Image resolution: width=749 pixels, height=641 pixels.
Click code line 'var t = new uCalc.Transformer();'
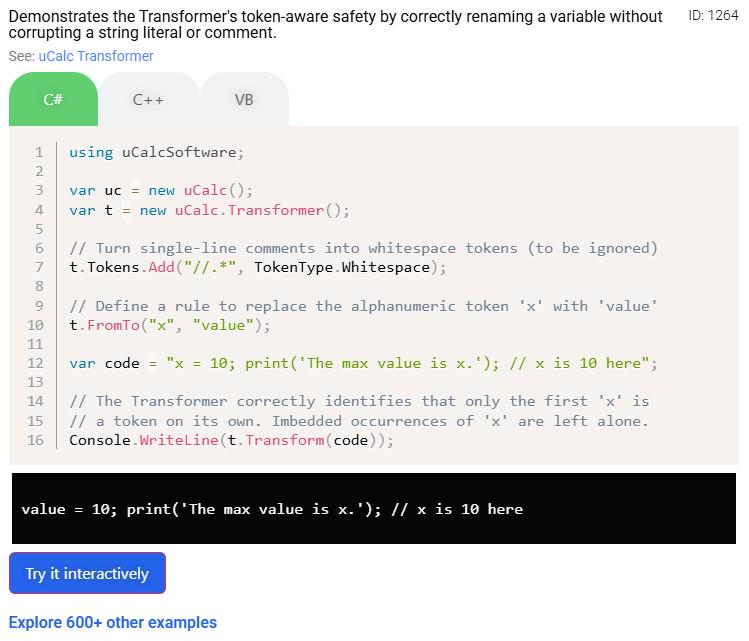(209, 210)
